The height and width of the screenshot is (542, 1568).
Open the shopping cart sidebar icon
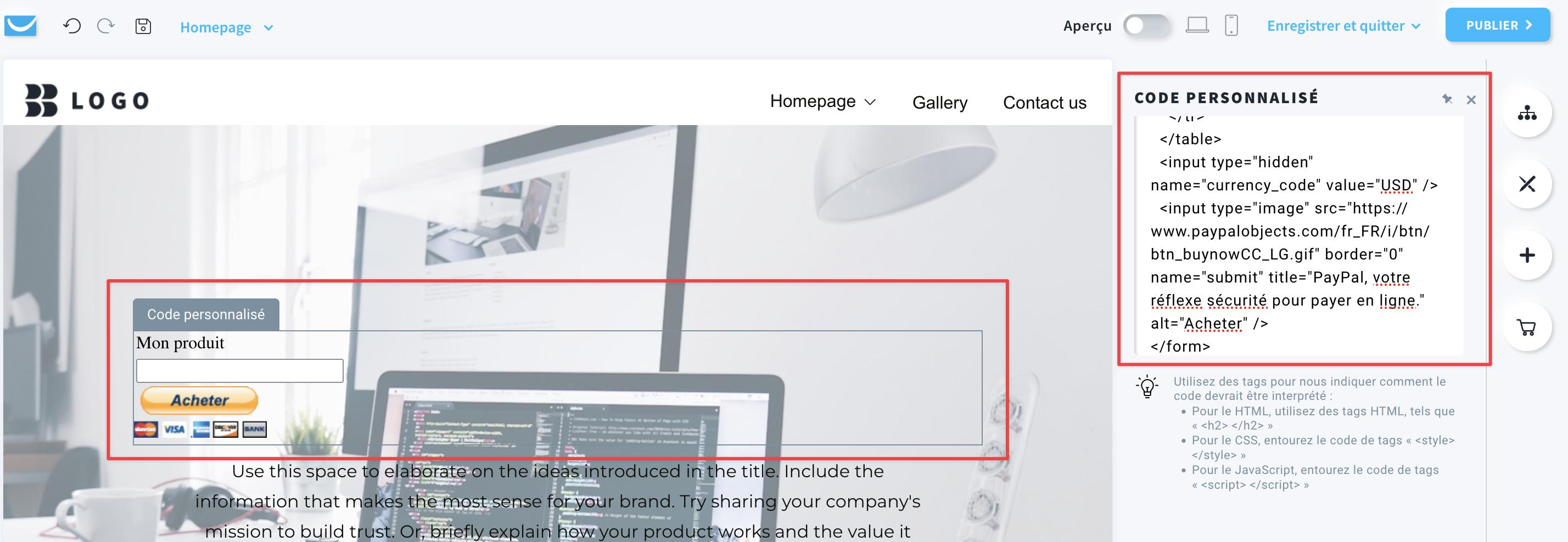tap(1527, 326)
